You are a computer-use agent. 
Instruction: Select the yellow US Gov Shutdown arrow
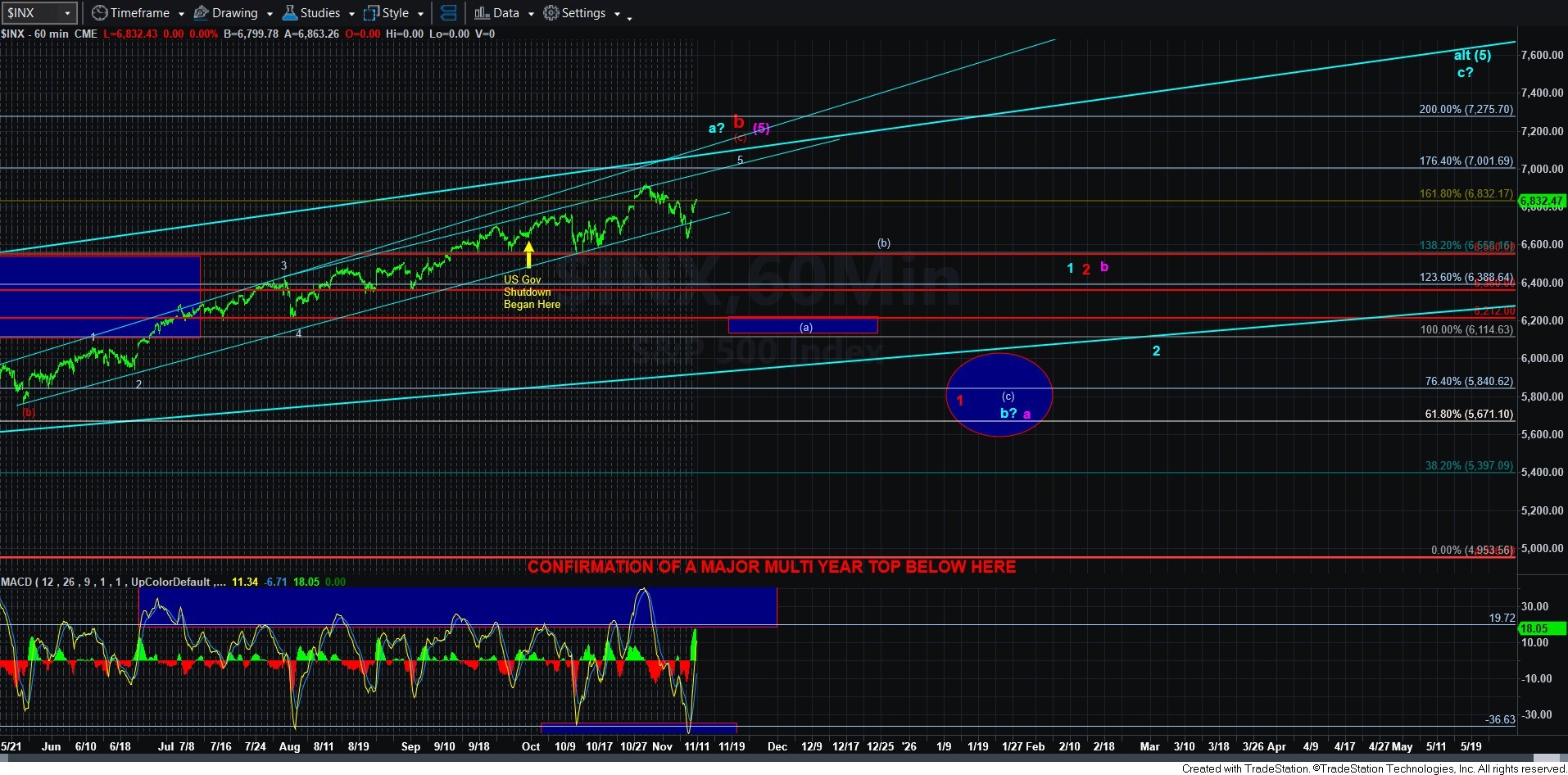tap(528, 254)
